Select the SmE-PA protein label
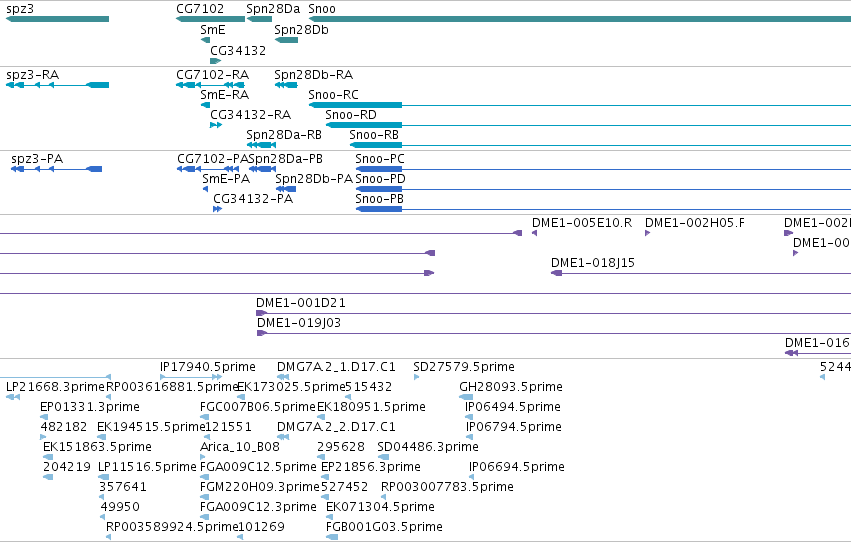 click(x=226, y=179)
